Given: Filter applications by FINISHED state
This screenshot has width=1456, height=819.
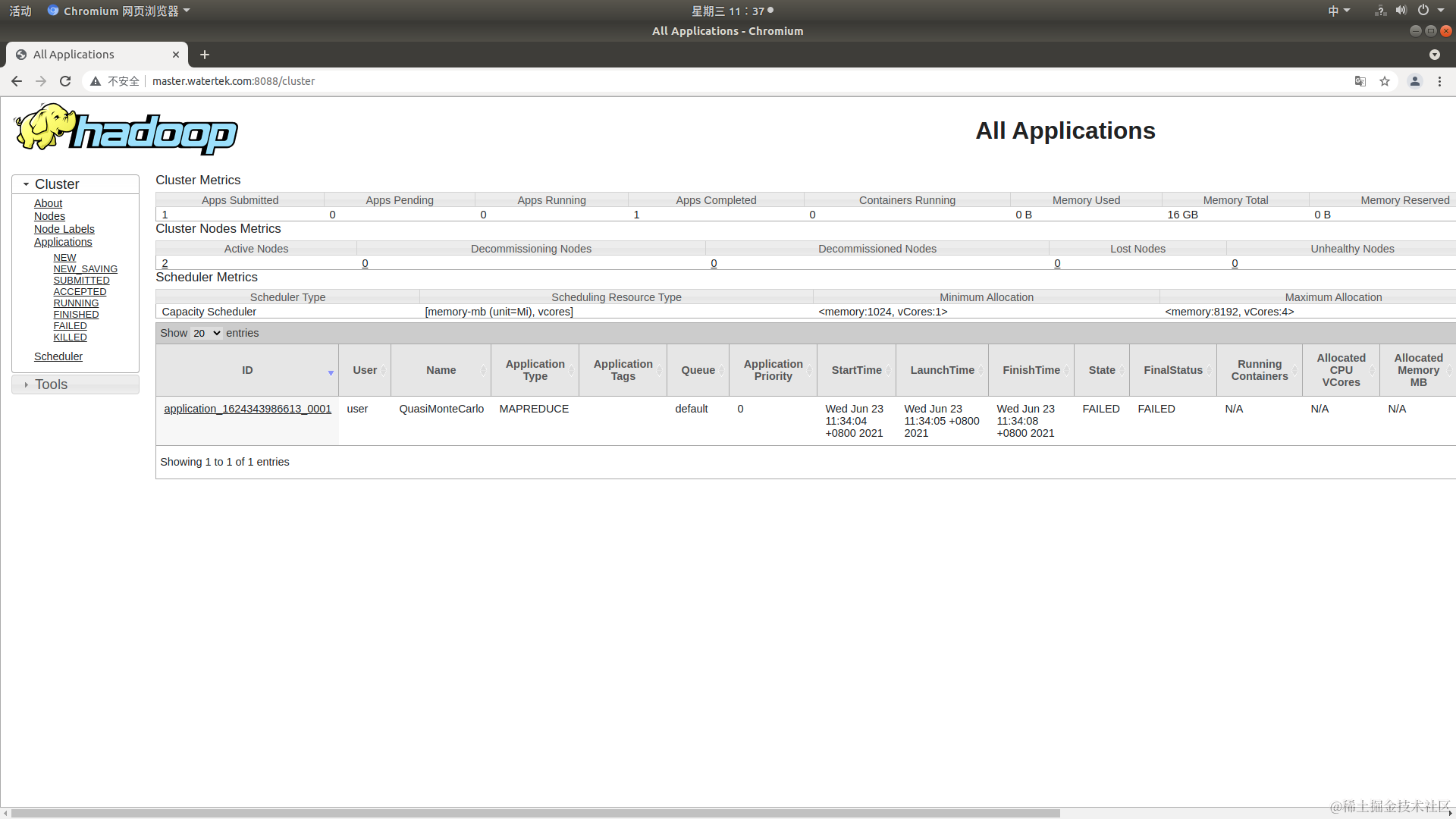Looking at the screenshot, I should point(76,315).
